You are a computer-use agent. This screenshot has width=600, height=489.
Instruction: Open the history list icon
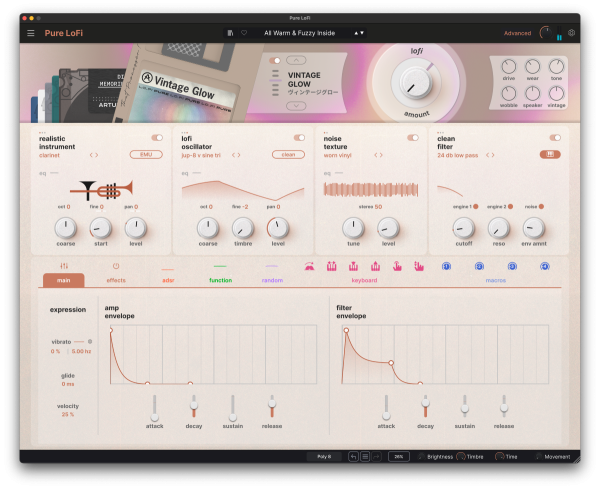click(x=365, y=456)
